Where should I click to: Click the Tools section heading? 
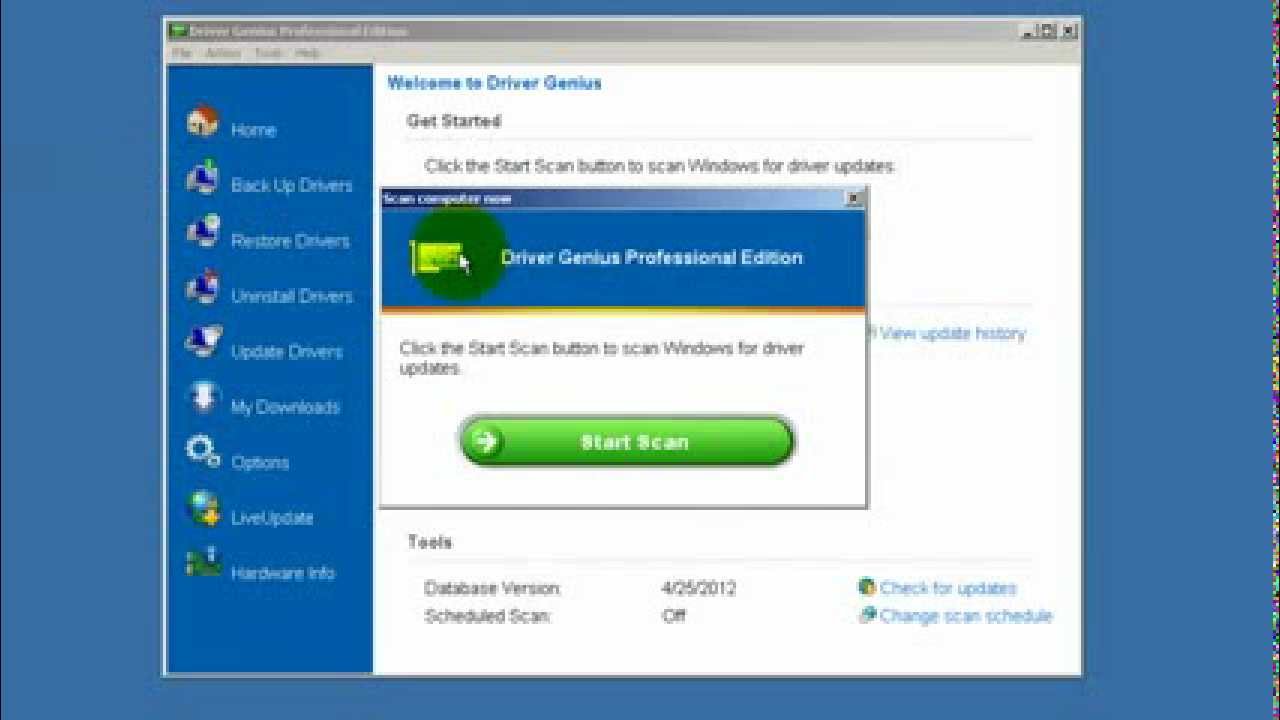click(430, 542)
